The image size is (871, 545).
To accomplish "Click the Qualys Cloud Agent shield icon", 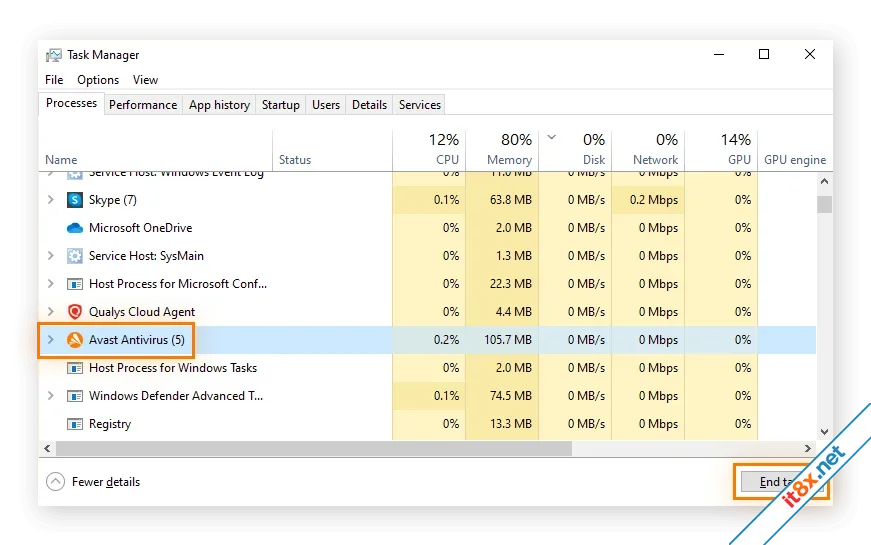I will [74, 312].
